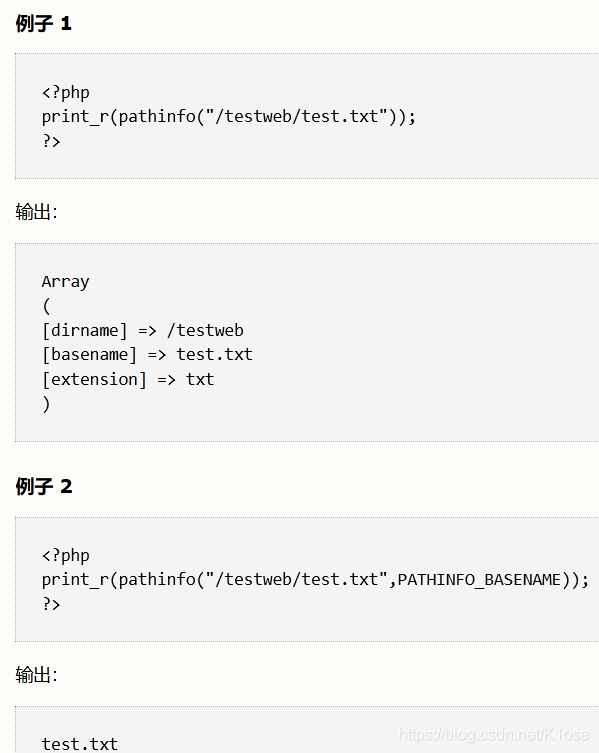Click the print_r pathinfo line in example 1
Image resolution: width=599 pixels, height=753 pixels.
click(229, 117)
